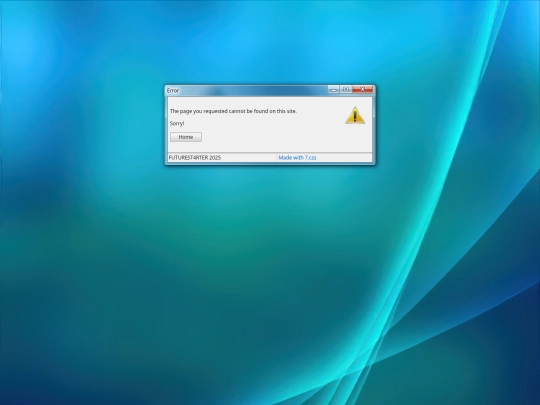Click the 'Sorry!' text
This screenshot has width=540, height=405.
click(x=177, y=123)
